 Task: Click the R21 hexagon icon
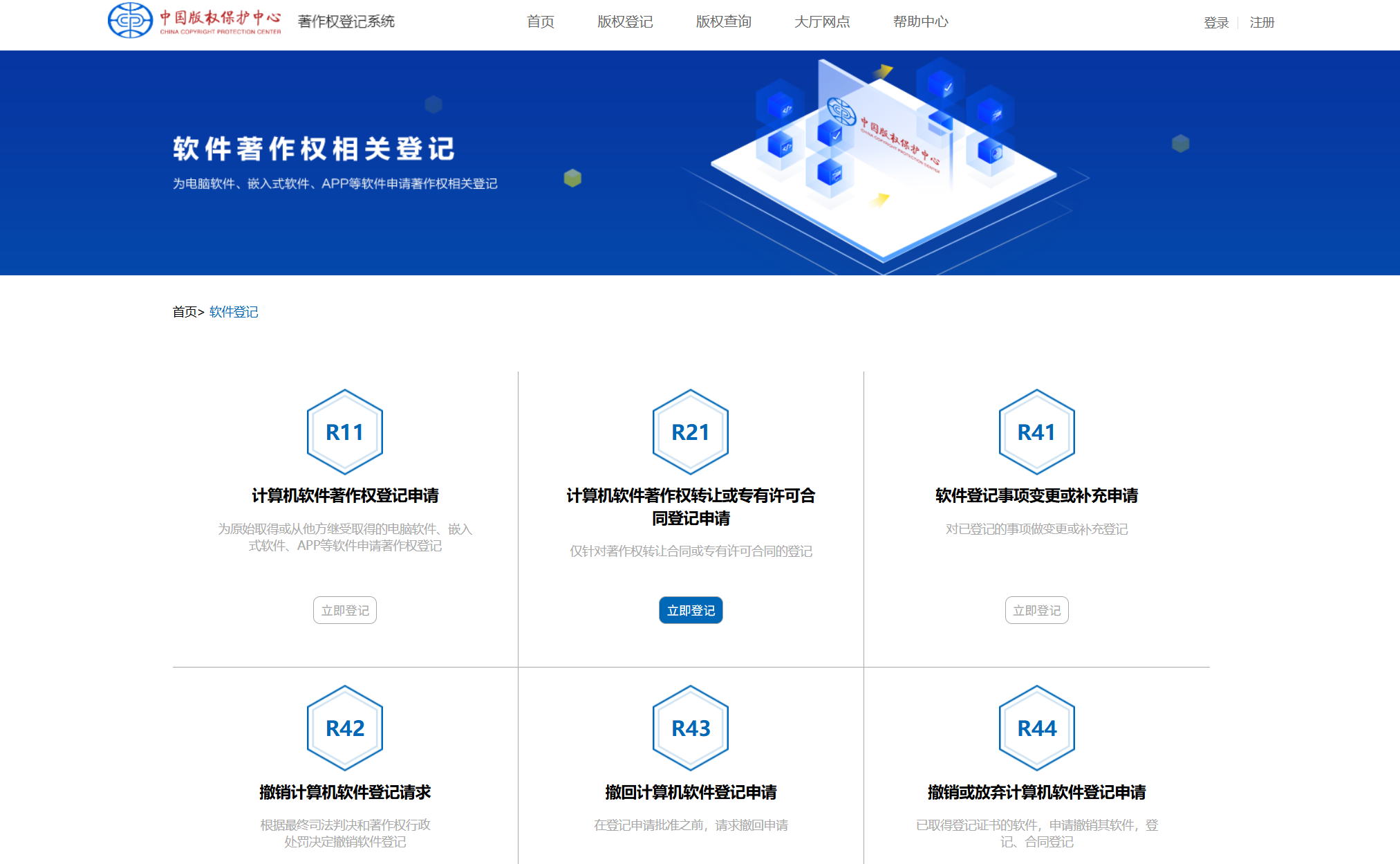[690, 432]
